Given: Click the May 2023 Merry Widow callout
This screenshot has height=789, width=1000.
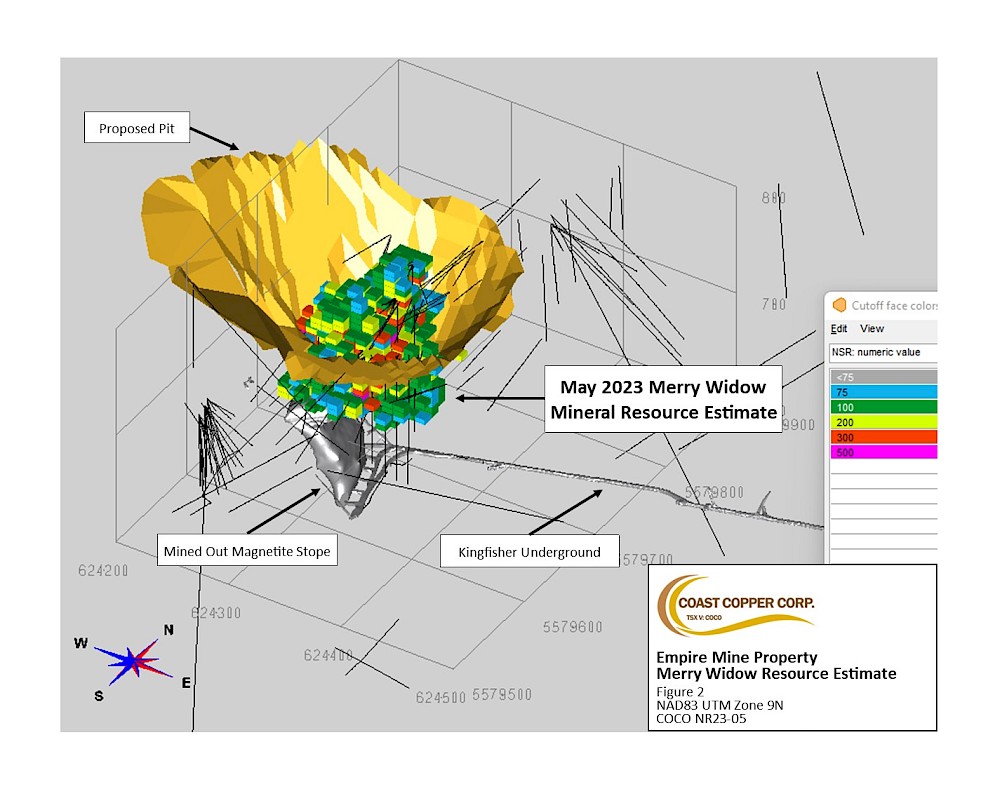Looking at the screenshot, I should (x=662, y=399).
